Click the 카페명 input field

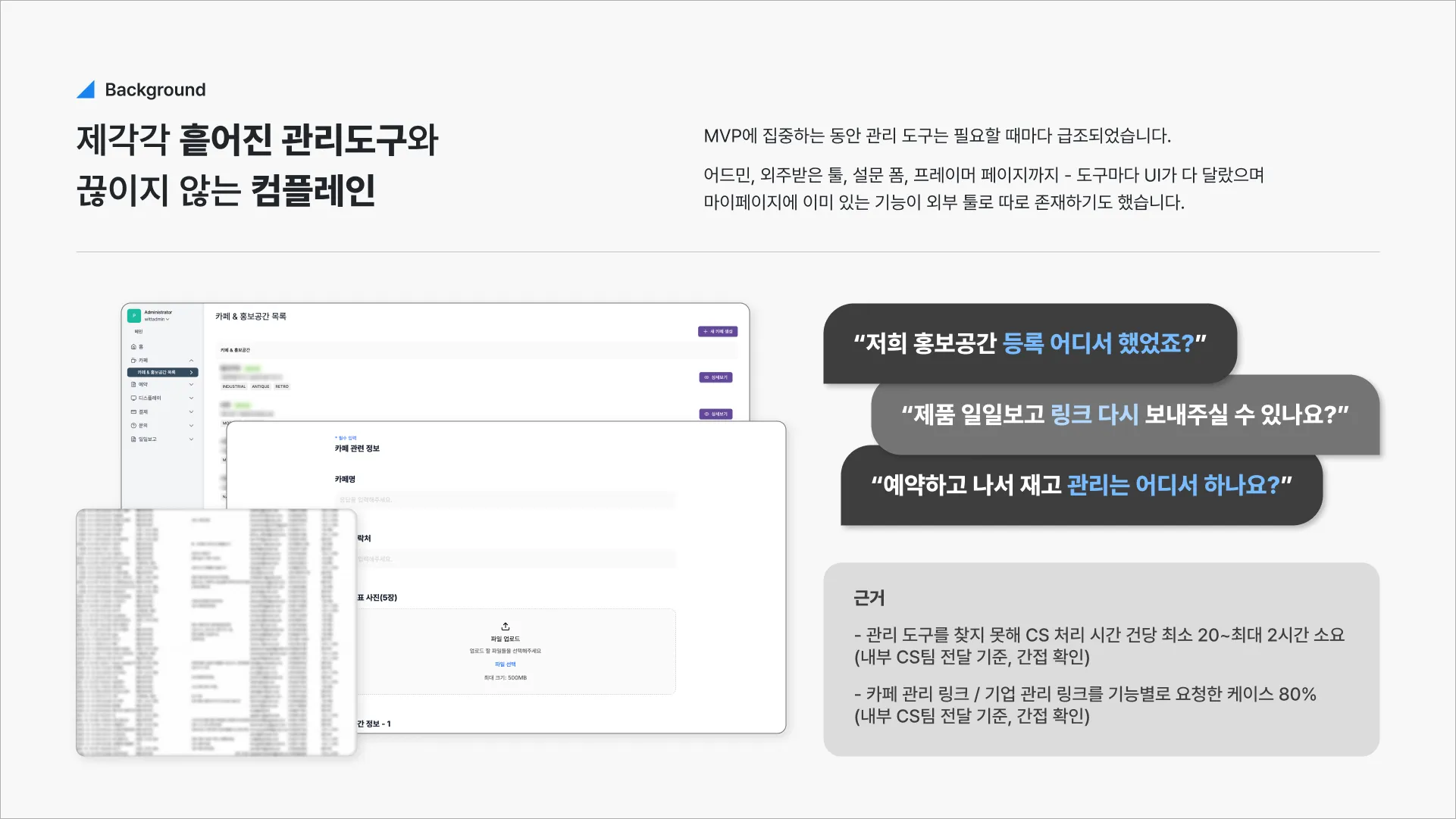pyautogui.click(x=505, y=500)
